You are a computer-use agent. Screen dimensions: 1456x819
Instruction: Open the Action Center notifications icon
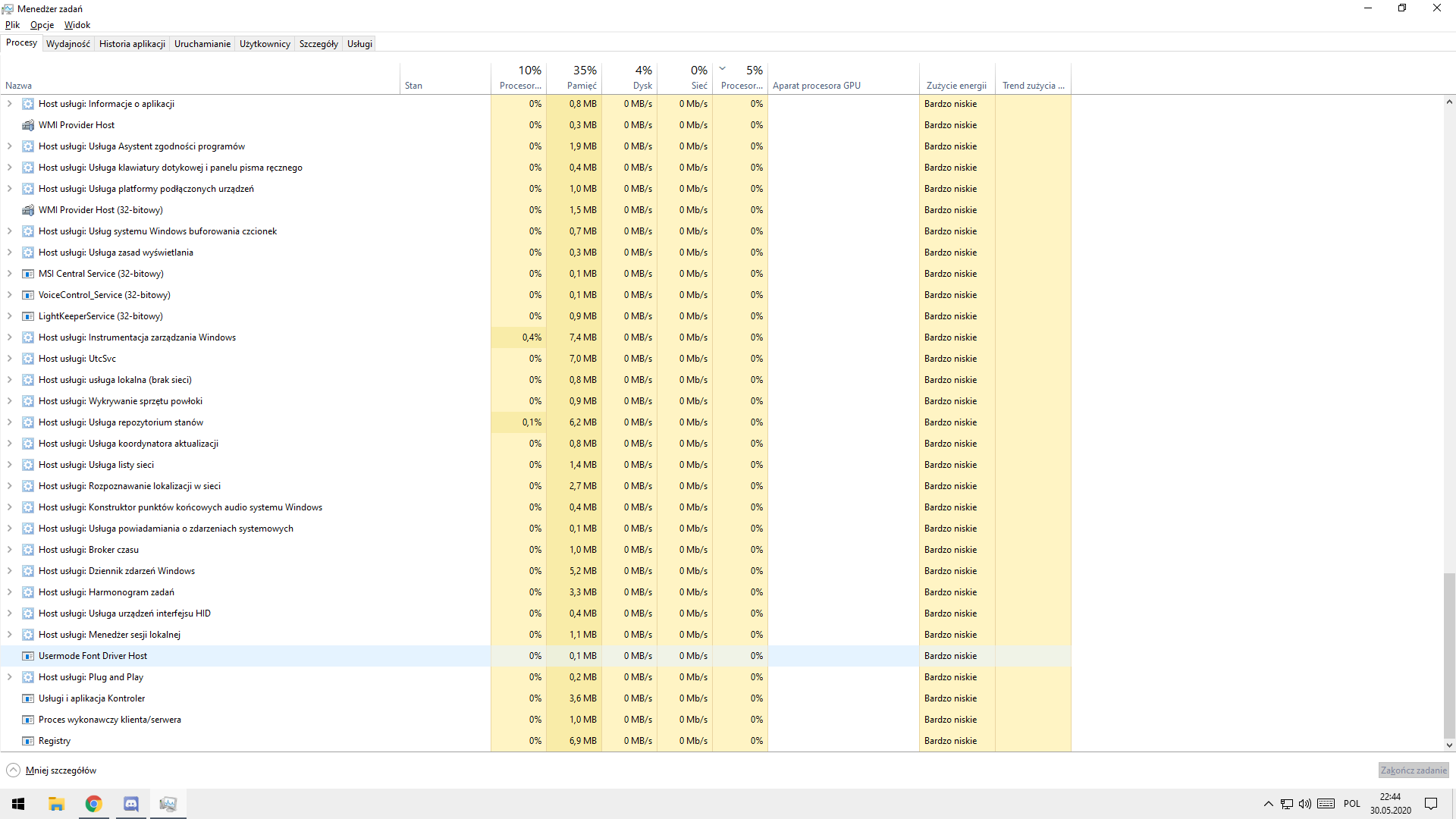point(1431,804)
